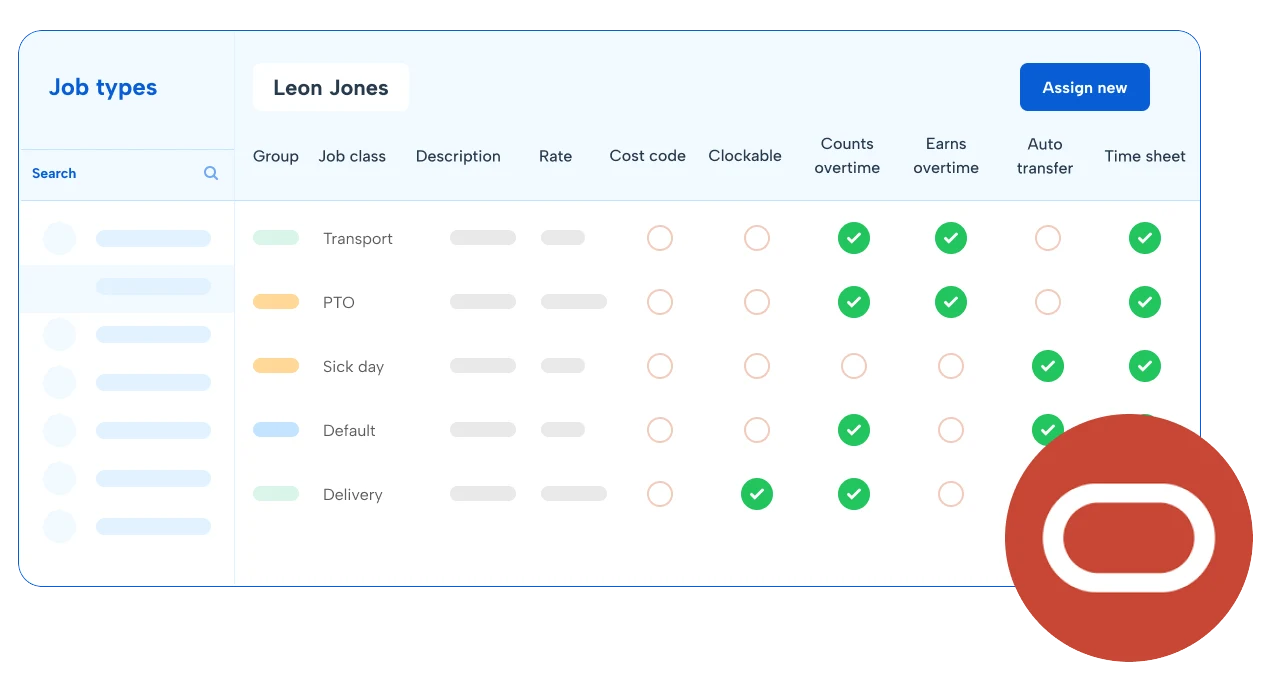
Task: Click the search magnifier icon
Action: 211,173
